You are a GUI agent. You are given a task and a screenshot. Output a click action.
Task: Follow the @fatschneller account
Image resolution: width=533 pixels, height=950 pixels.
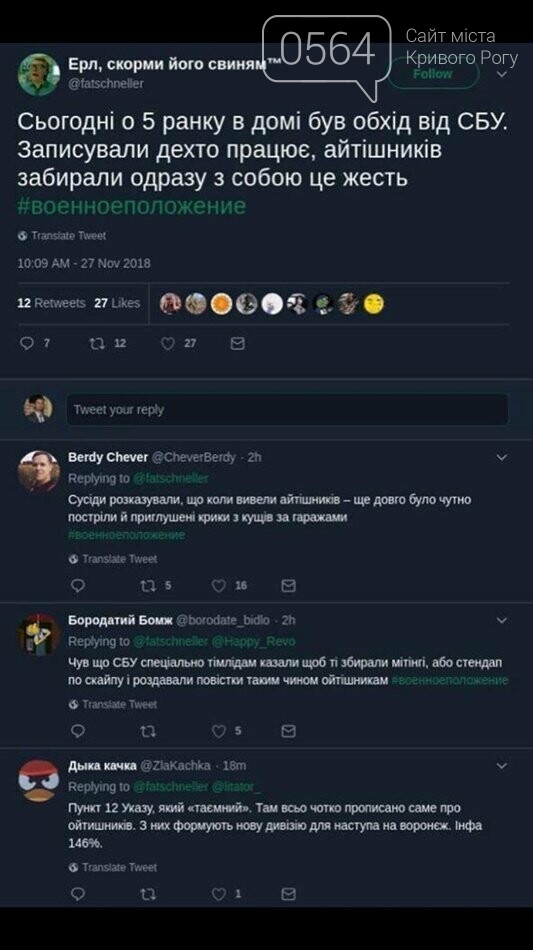tap(432, 74)
